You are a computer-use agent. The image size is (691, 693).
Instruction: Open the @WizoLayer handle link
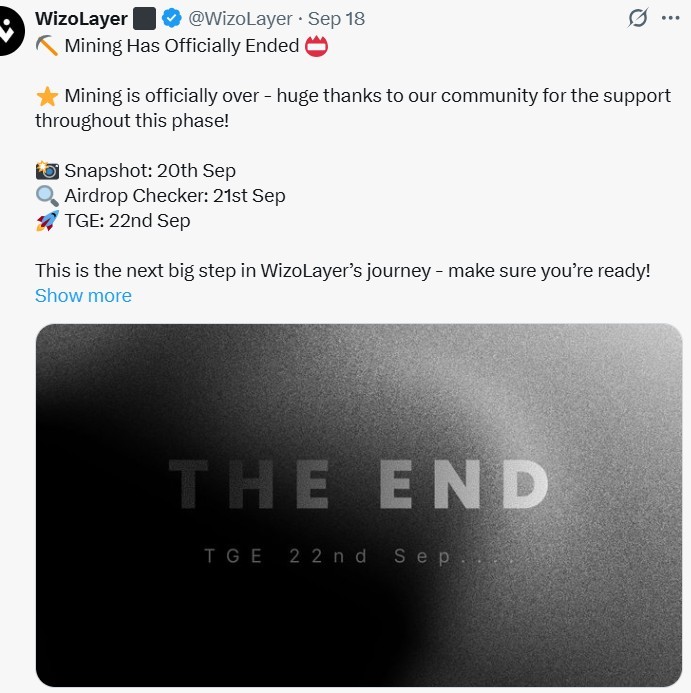(240, 19)
